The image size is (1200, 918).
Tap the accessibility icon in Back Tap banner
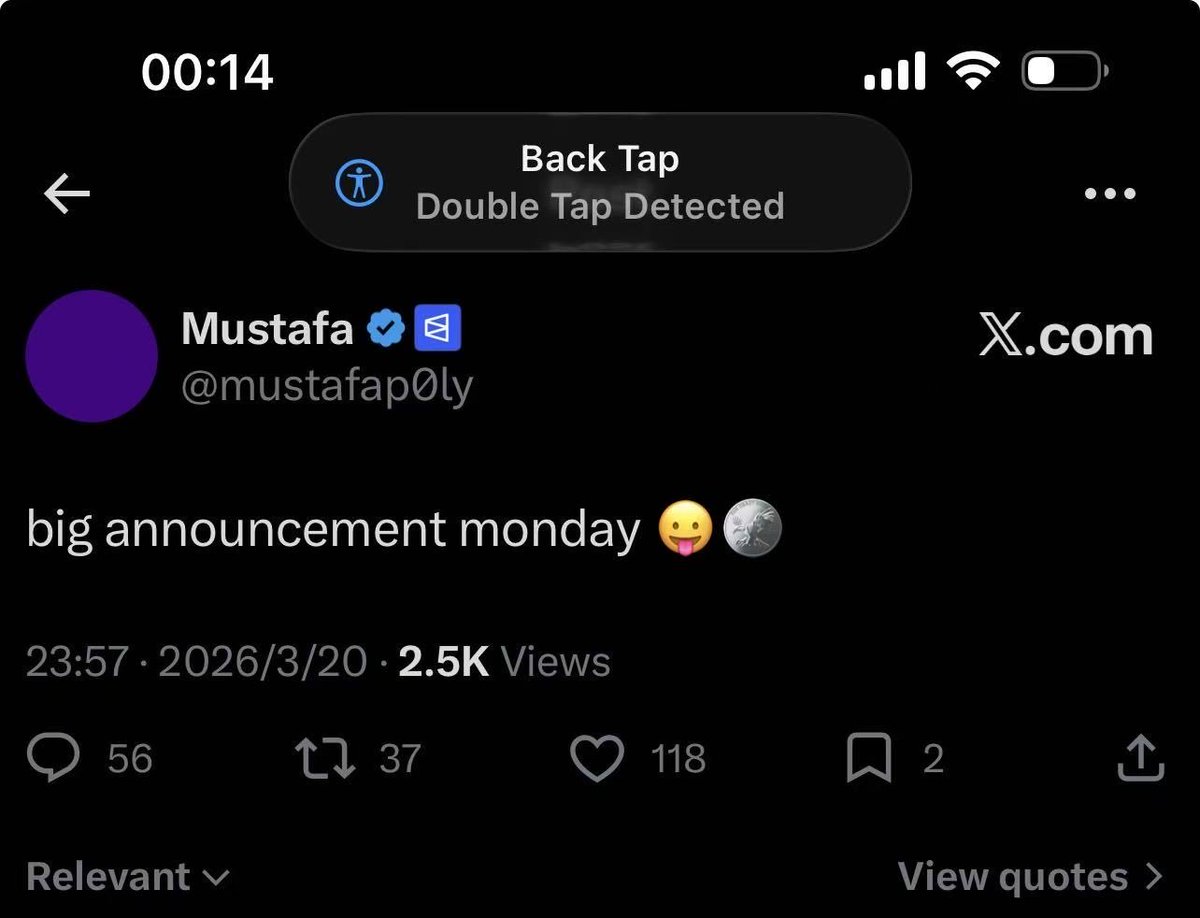click(x=358, y=183)
